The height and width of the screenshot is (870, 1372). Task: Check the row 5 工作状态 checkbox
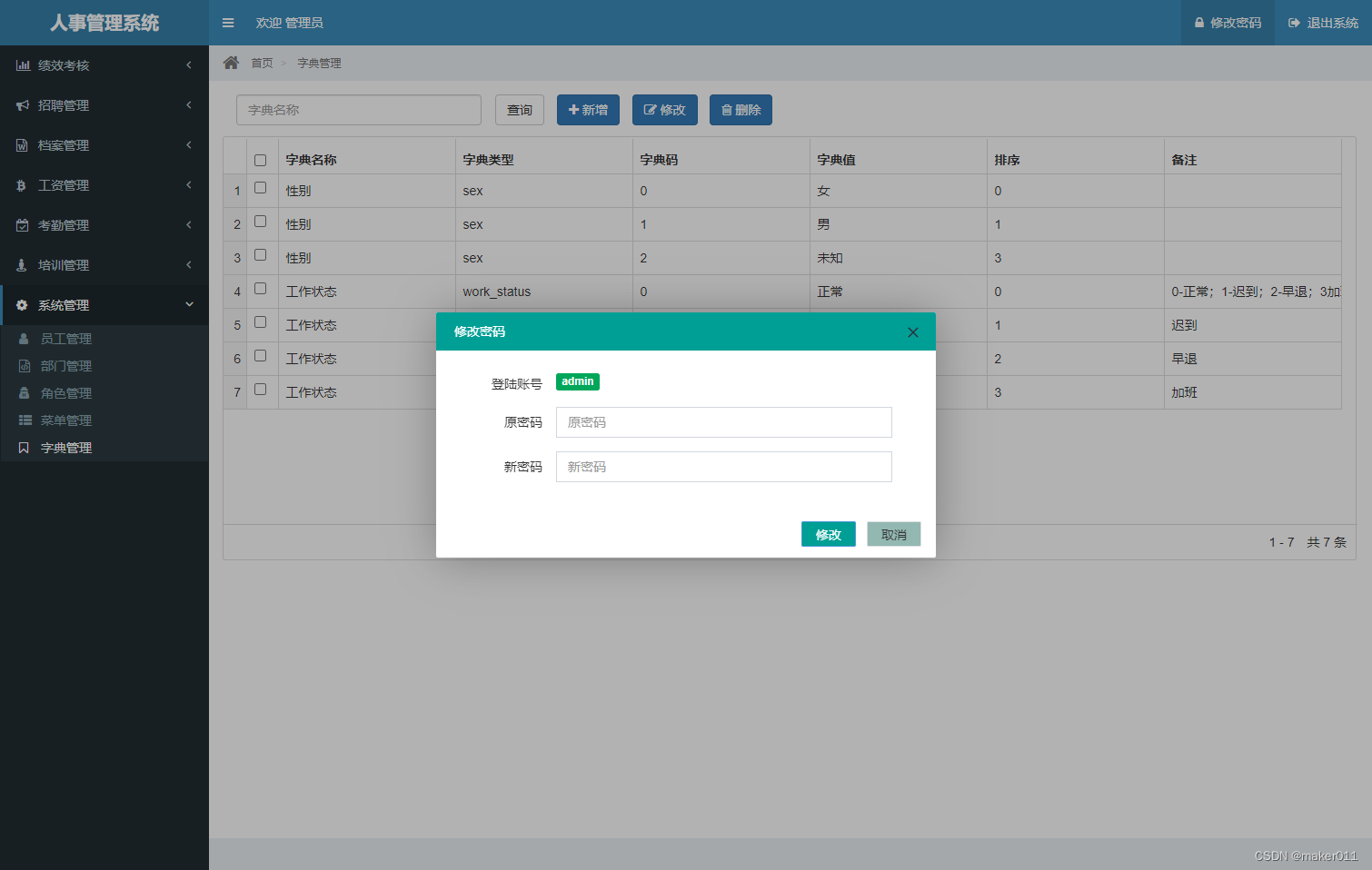pos(261,322)
